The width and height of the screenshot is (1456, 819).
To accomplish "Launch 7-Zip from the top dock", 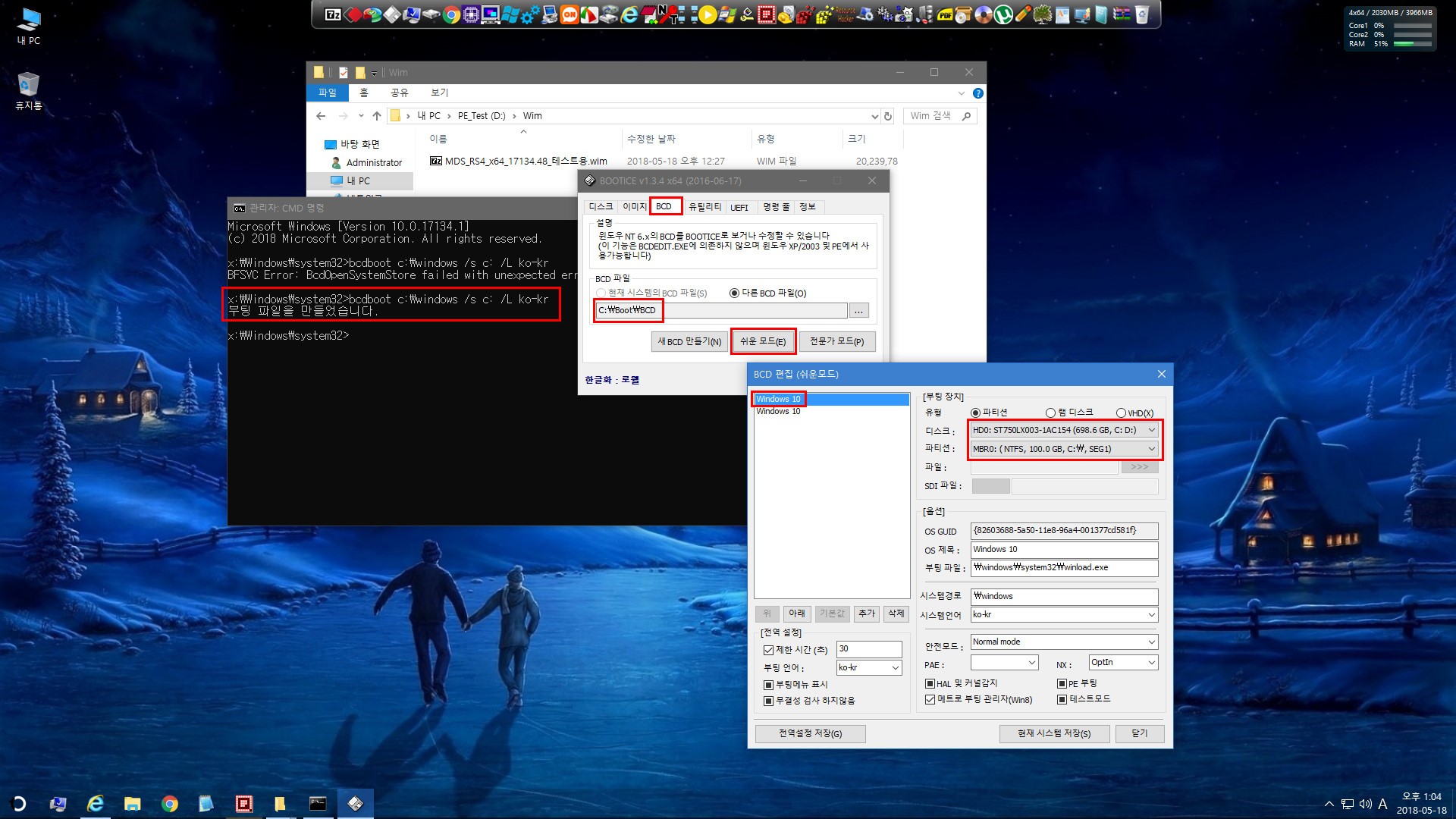I will tap(333, 14).
